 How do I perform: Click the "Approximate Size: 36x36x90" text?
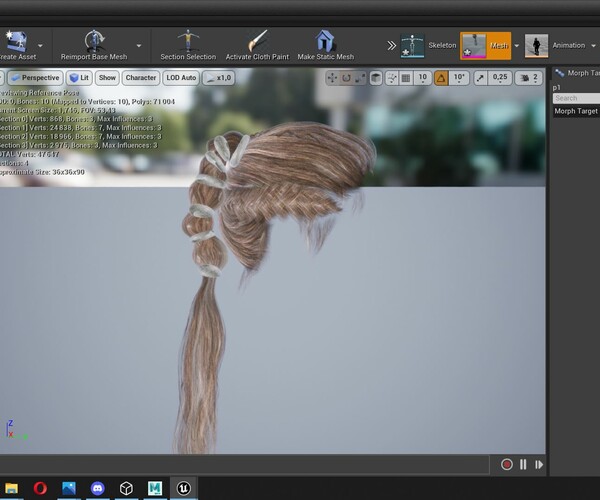coord(42,172)
